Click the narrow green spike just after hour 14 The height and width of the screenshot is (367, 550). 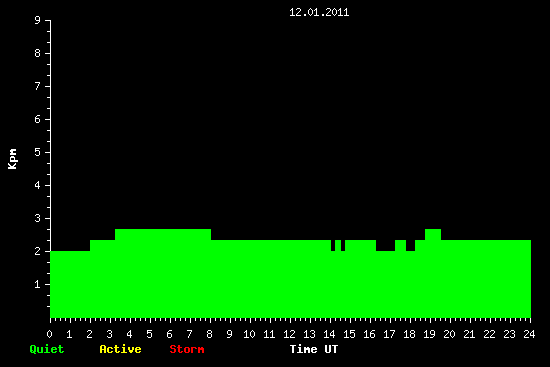coord(338,246)
